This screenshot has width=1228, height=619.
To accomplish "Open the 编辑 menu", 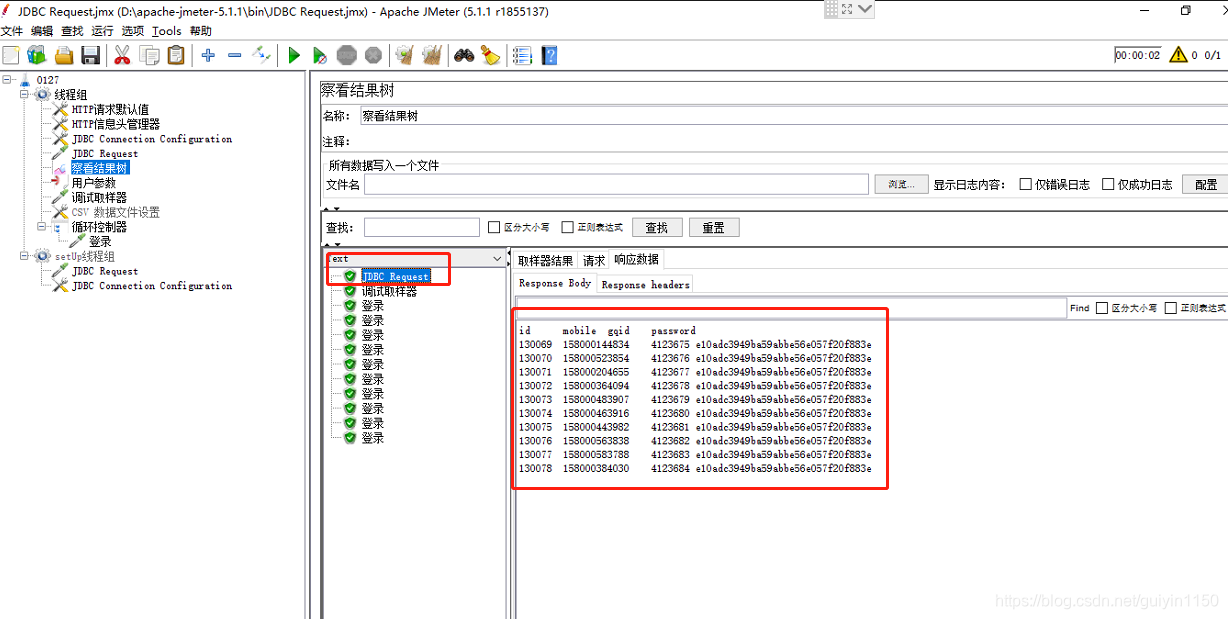I will tap(41, 31).
